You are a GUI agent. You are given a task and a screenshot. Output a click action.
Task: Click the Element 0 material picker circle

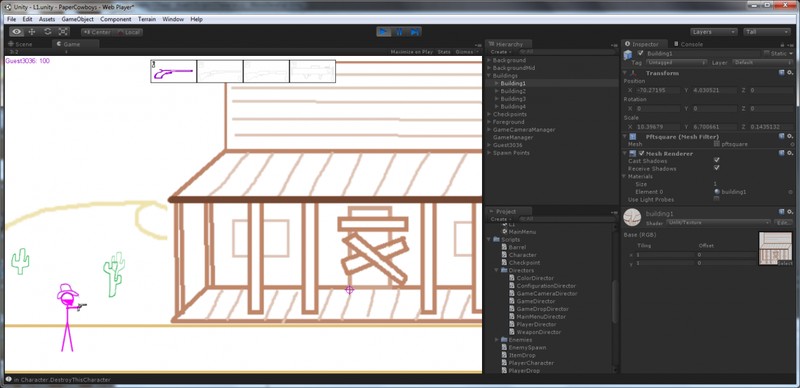coord(790,192)
